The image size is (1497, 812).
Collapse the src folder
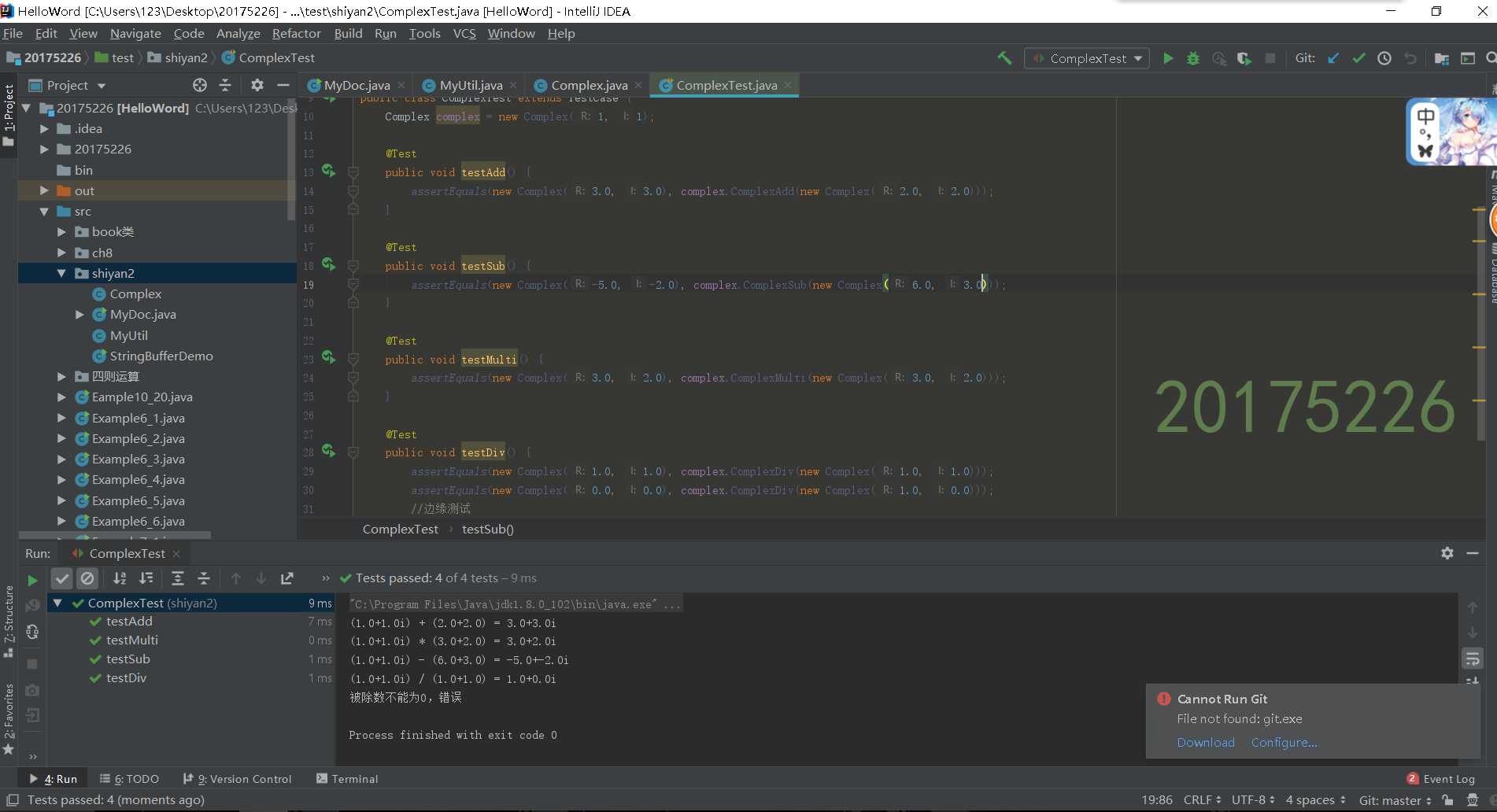pyautogui.click(x=44, y=212)
